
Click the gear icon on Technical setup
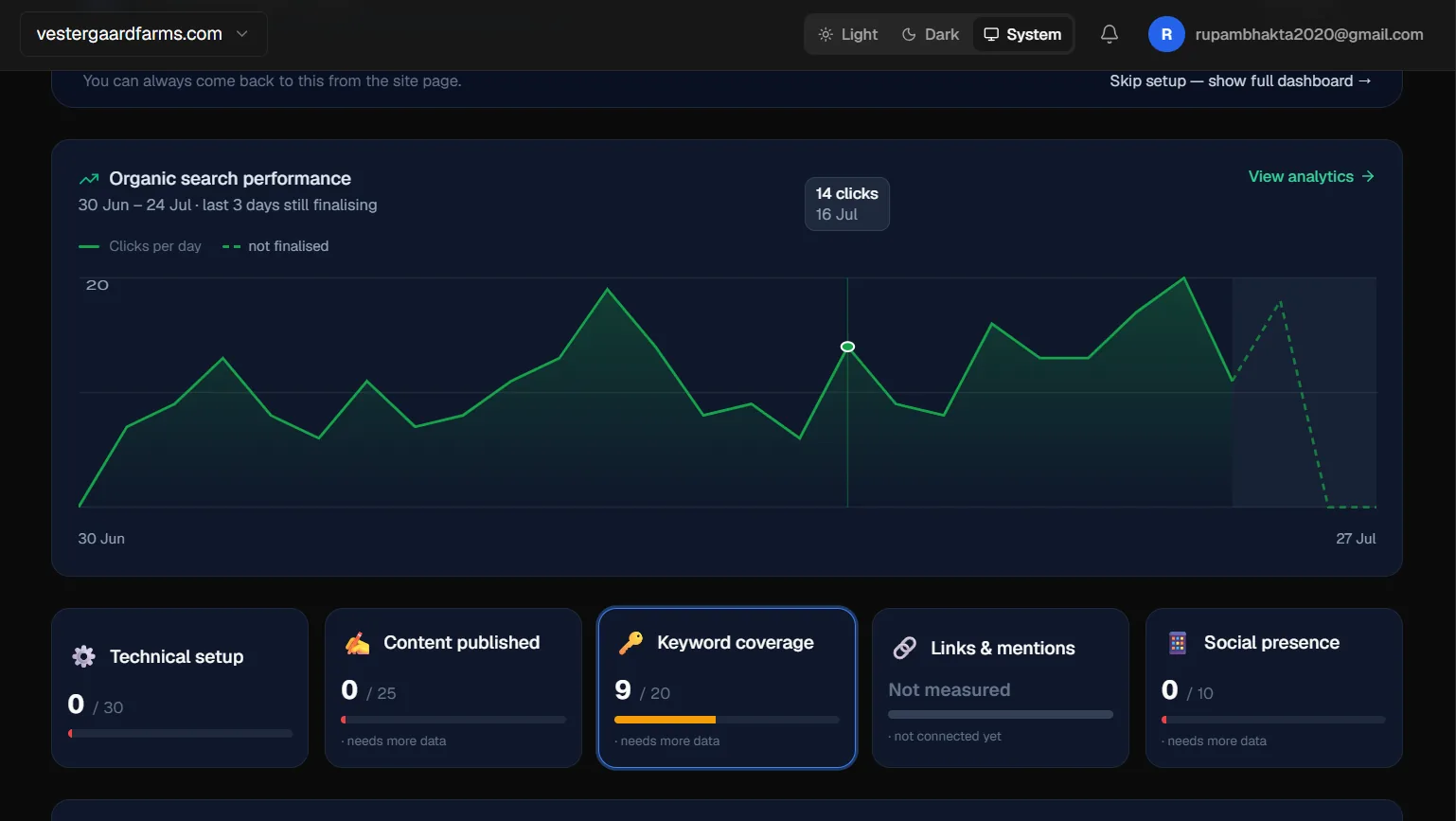[x=83, y=656]
